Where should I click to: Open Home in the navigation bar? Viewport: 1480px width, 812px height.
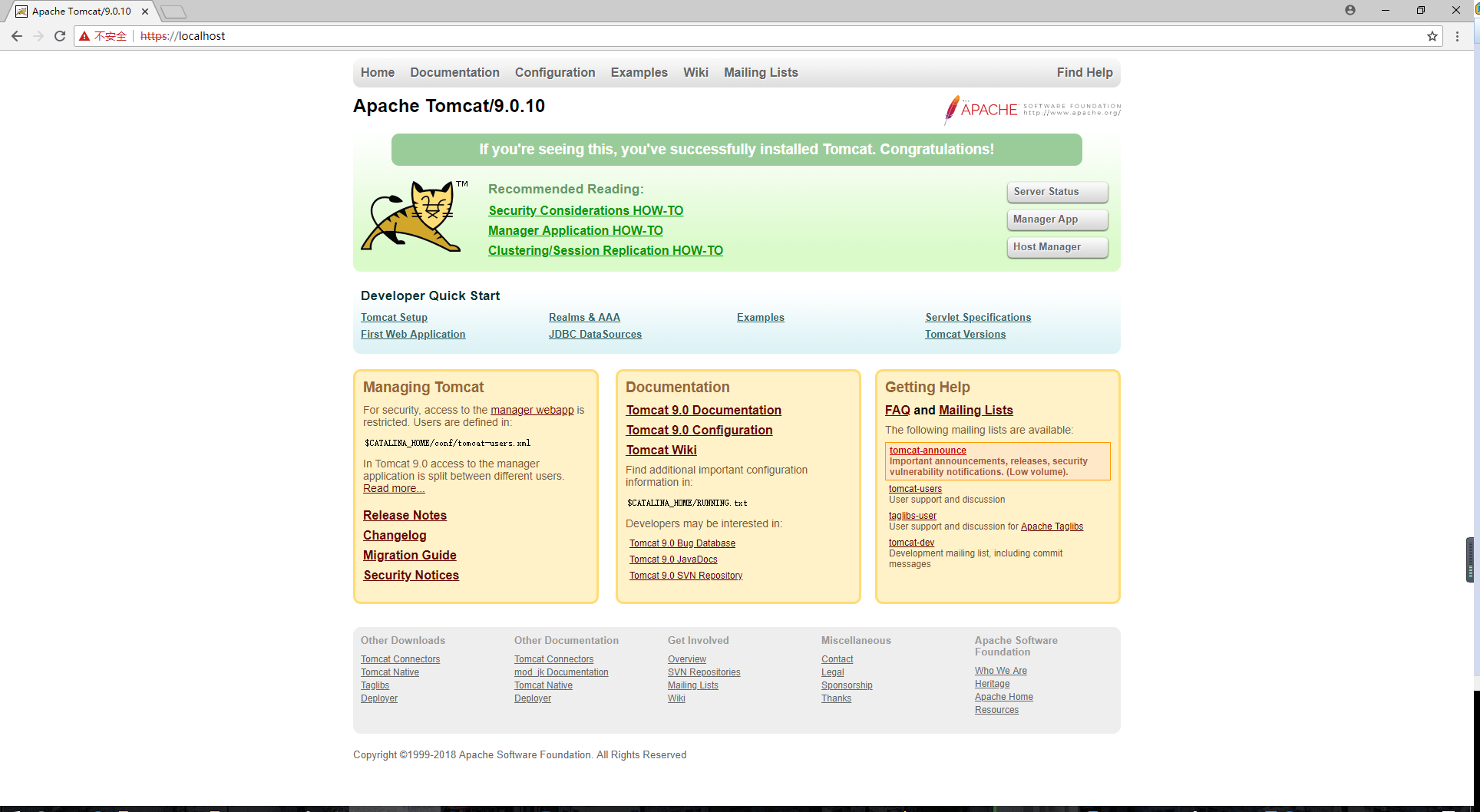click(378, 72)
